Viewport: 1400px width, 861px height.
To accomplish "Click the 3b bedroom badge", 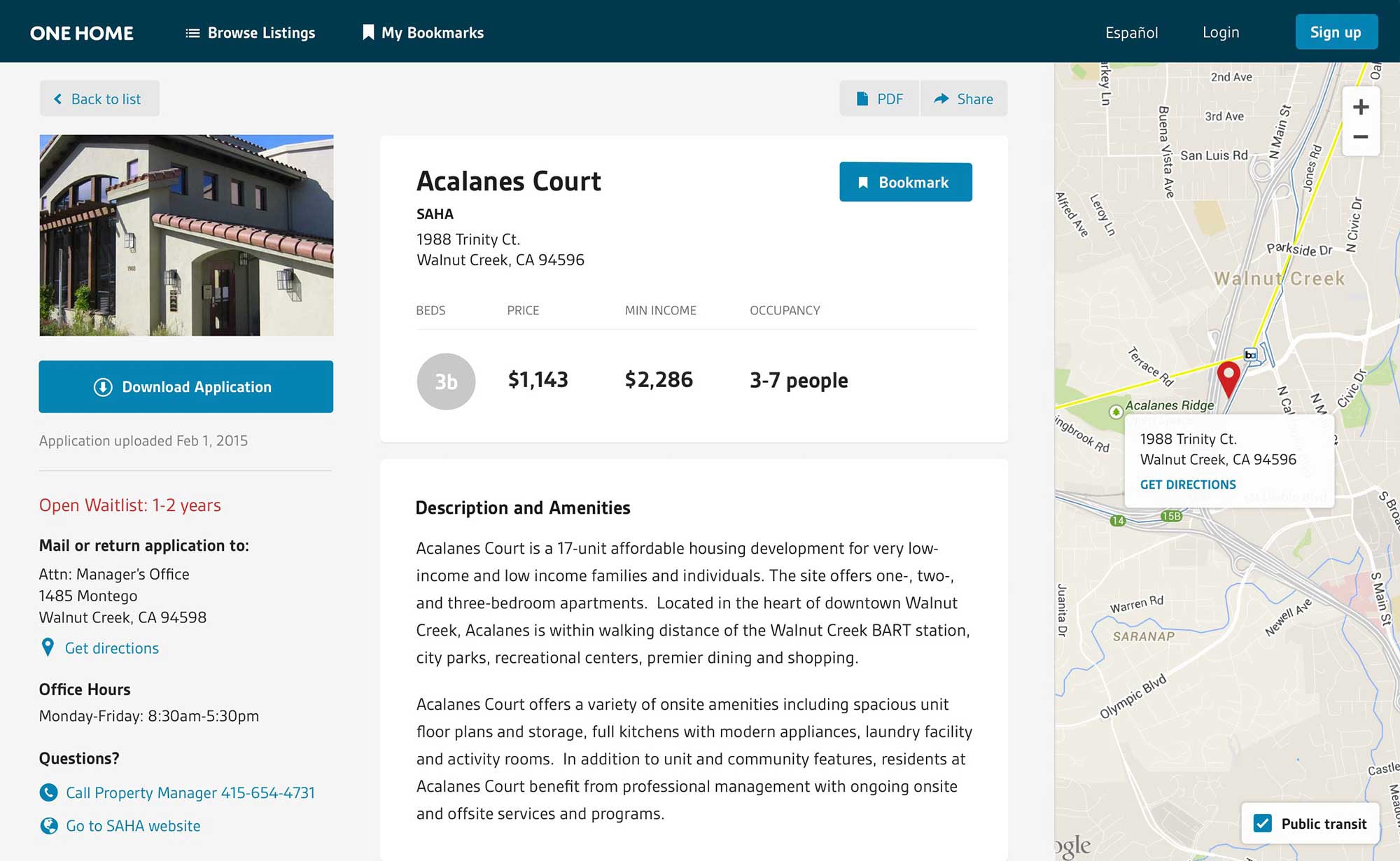I will 446,381.
